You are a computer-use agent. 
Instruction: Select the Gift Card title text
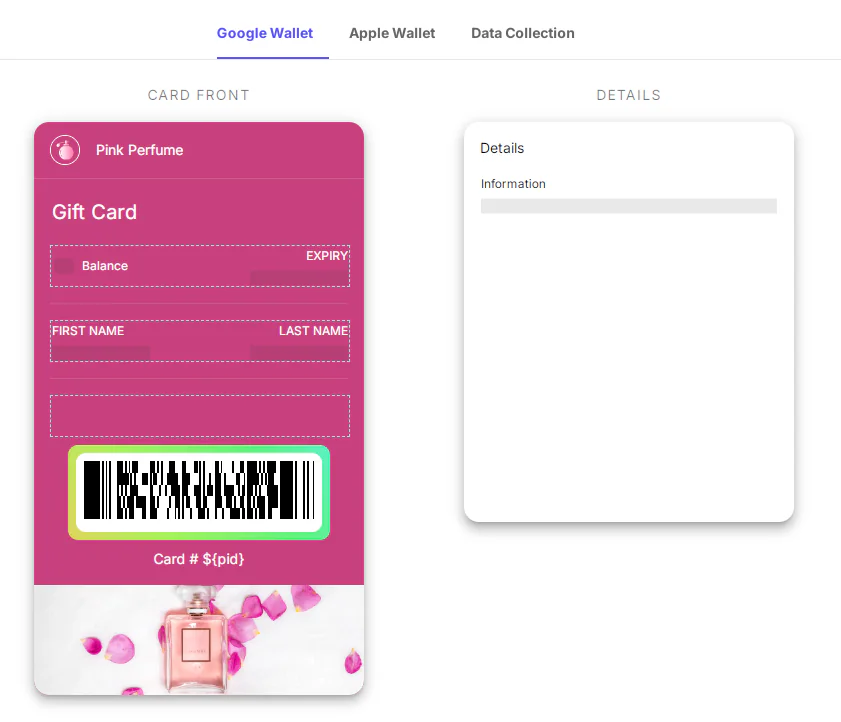[x=94, y=212]
